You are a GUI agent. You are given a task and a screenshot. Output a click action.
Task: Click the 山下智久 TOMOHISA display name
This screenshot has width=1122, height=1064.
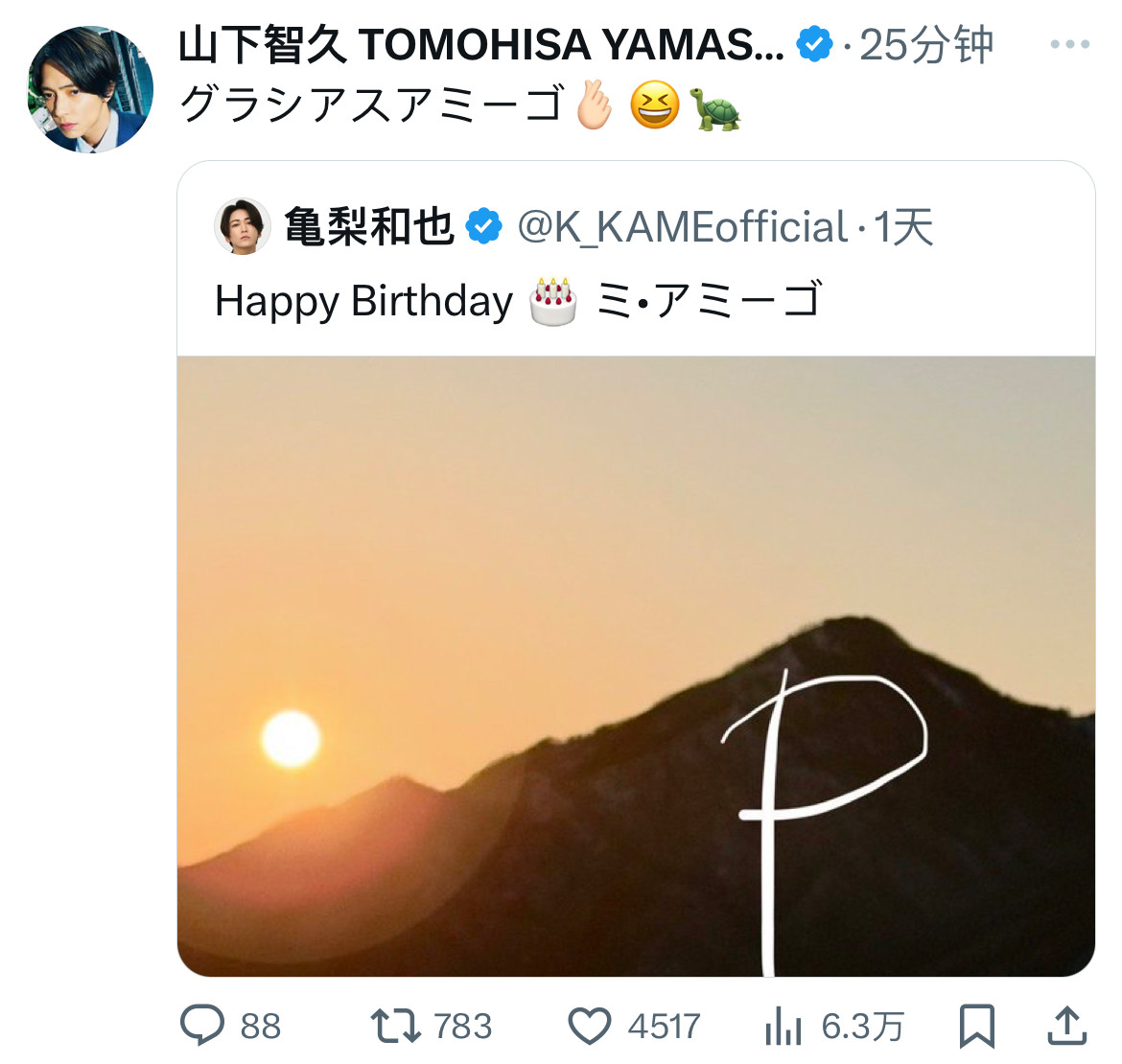[x=479, y=44]
